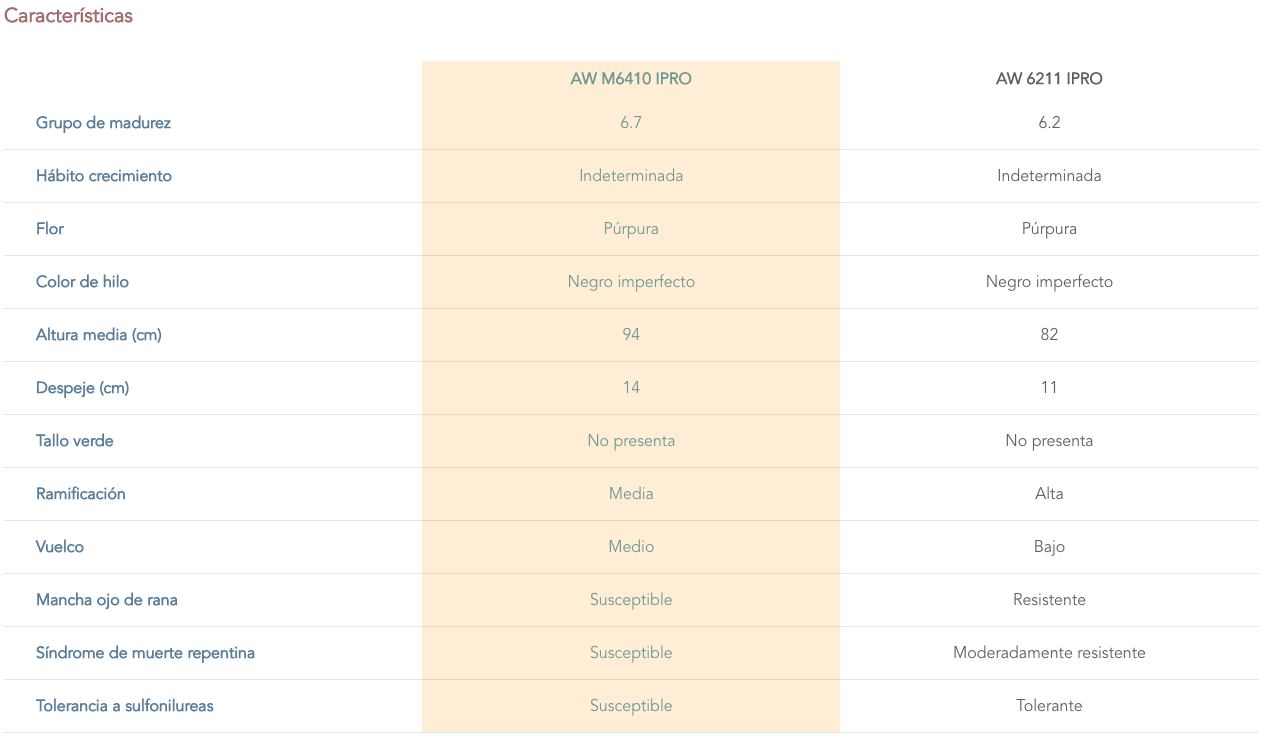Click the Tolerante value for AW 6211
Screen dimensions: 1271x746
(1049, 706)
